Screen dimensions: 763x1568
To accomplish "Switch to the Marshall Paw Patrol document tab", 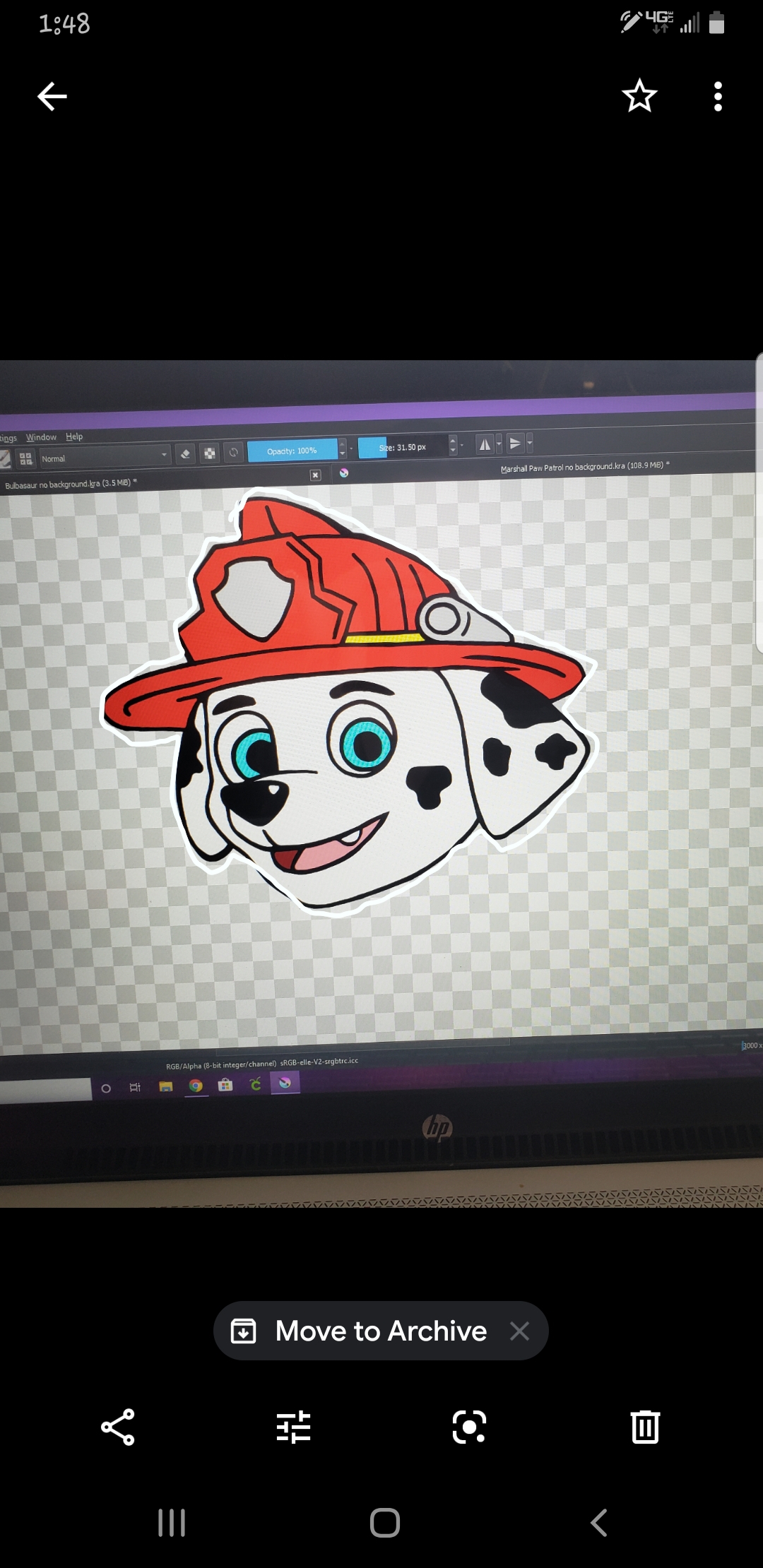I will tap(582, 467).
